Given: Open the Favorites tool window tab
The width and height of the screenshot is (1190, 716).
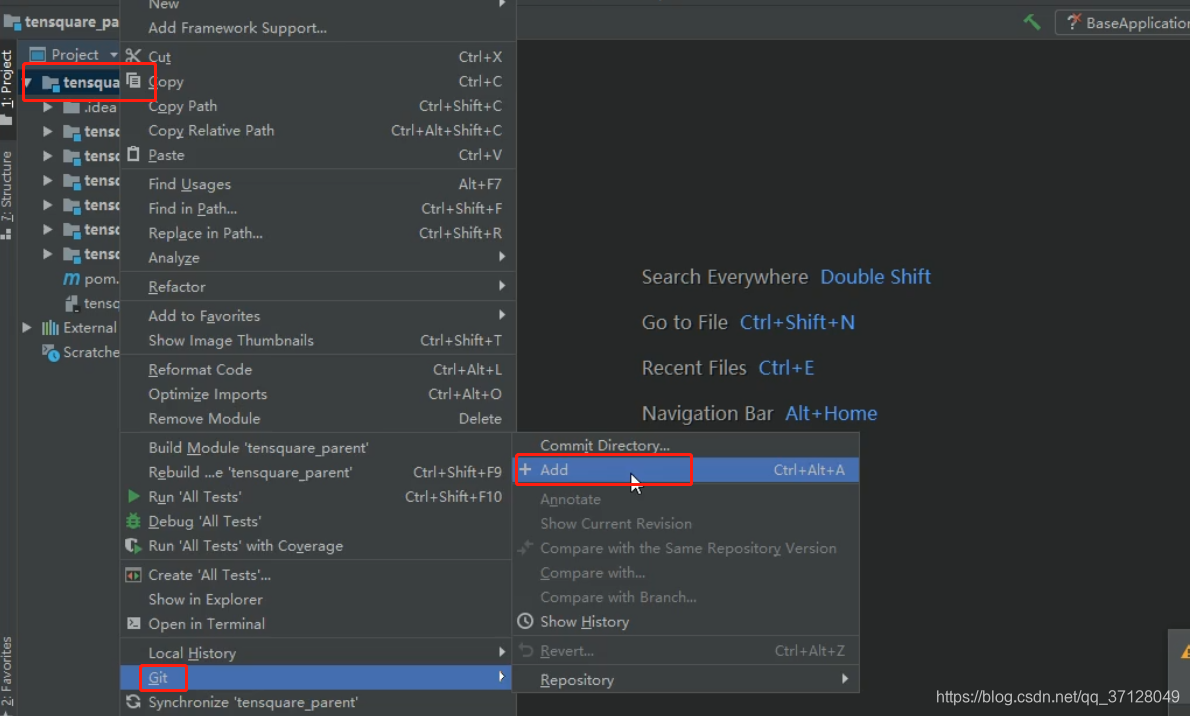Looking at the screenshot, I should 7,671.
